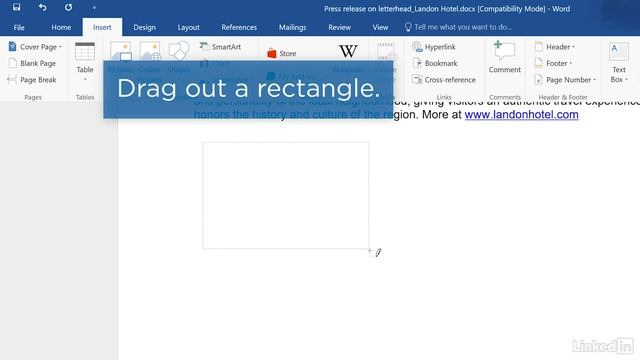This screenshot has width=640, height=360.
Task: Switch to the Home tab
Action: tap(61, 27)
